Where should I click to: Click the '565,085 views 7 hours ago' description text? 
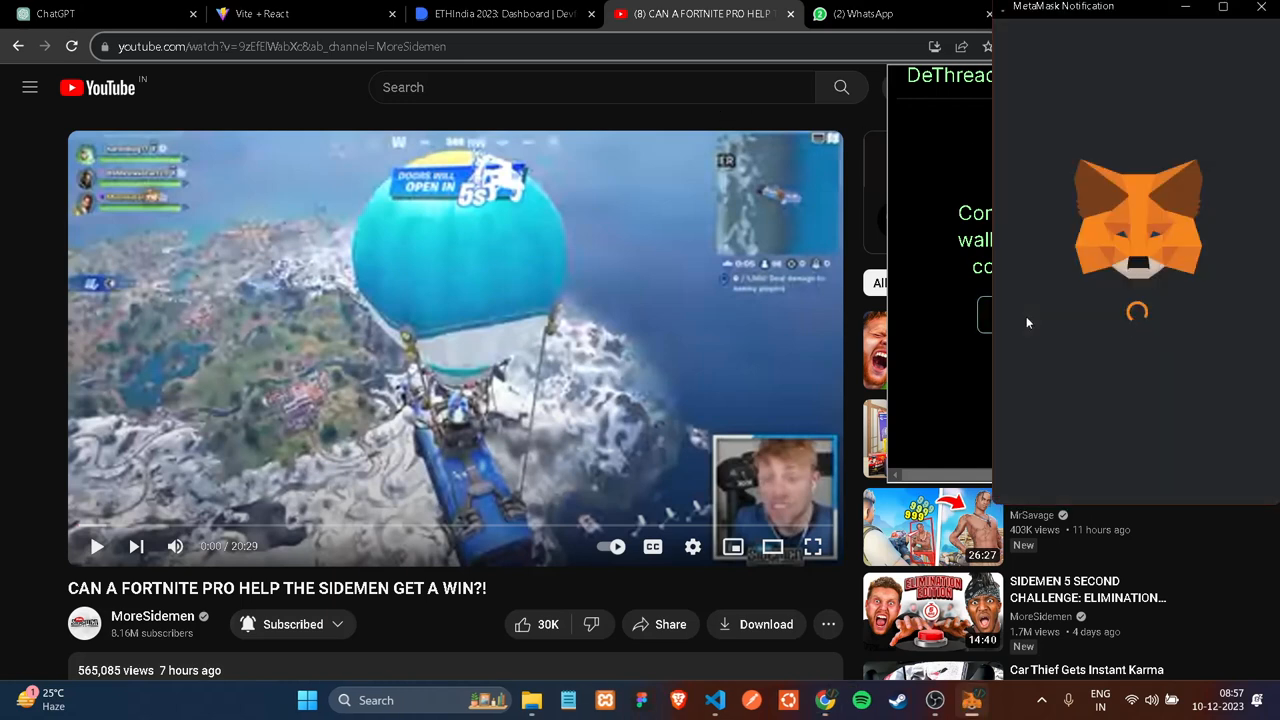coord(149,670)
